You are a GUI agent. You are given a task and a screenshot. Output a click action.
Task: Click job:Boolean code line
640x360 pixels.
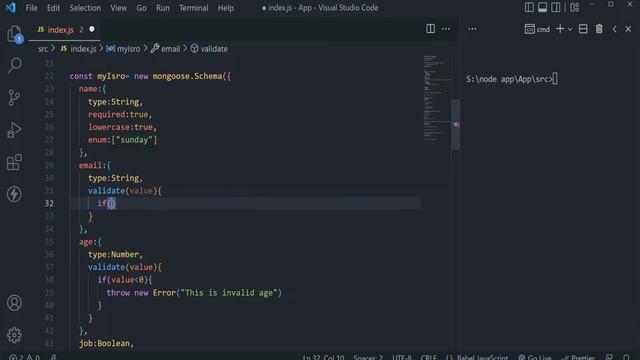[x=107, y=344]
